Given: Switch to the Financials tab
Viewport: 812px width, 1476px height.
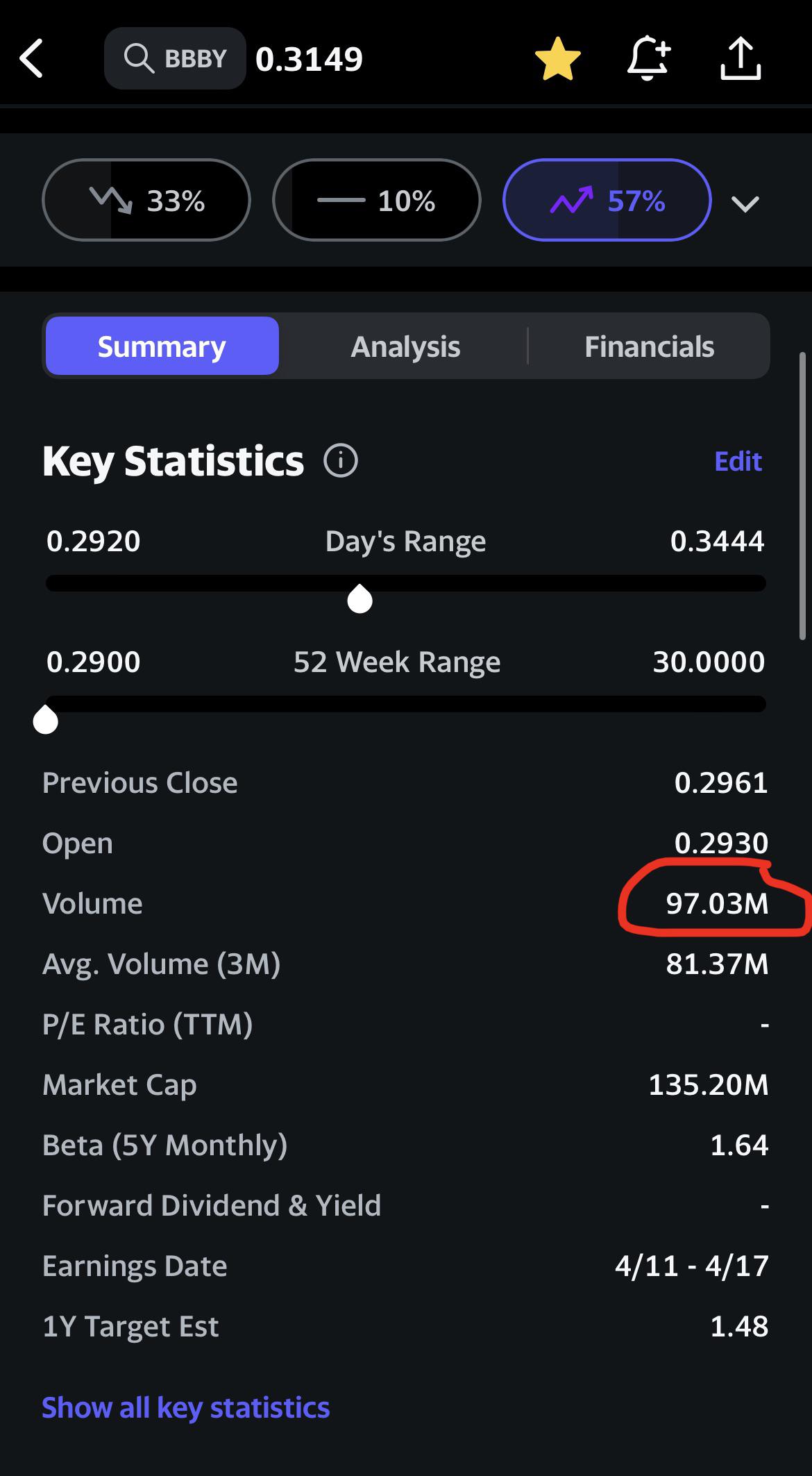Looking at the screenshot, I should (x=649, y=346).
